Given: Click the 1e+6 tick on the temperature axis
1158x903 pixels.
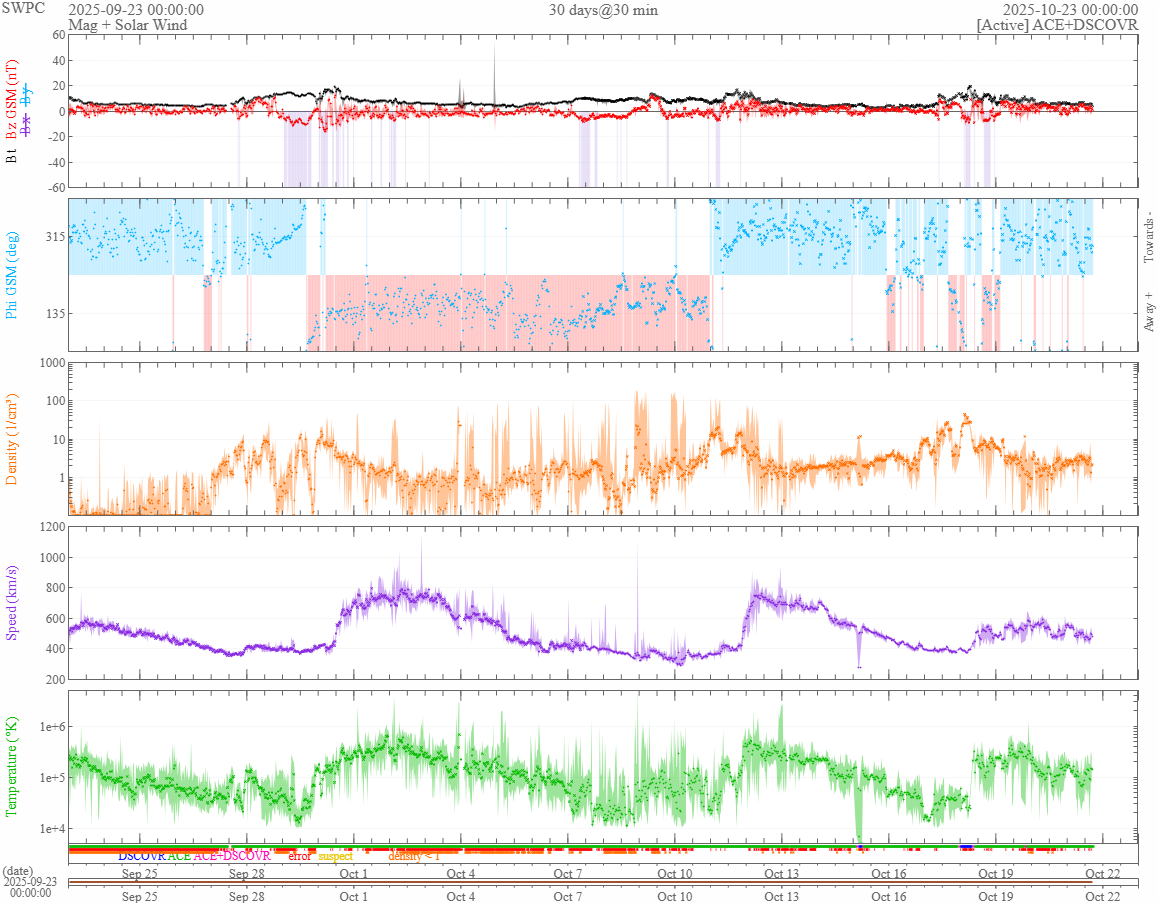Looking at the screenshot, I should click(52, 727).
